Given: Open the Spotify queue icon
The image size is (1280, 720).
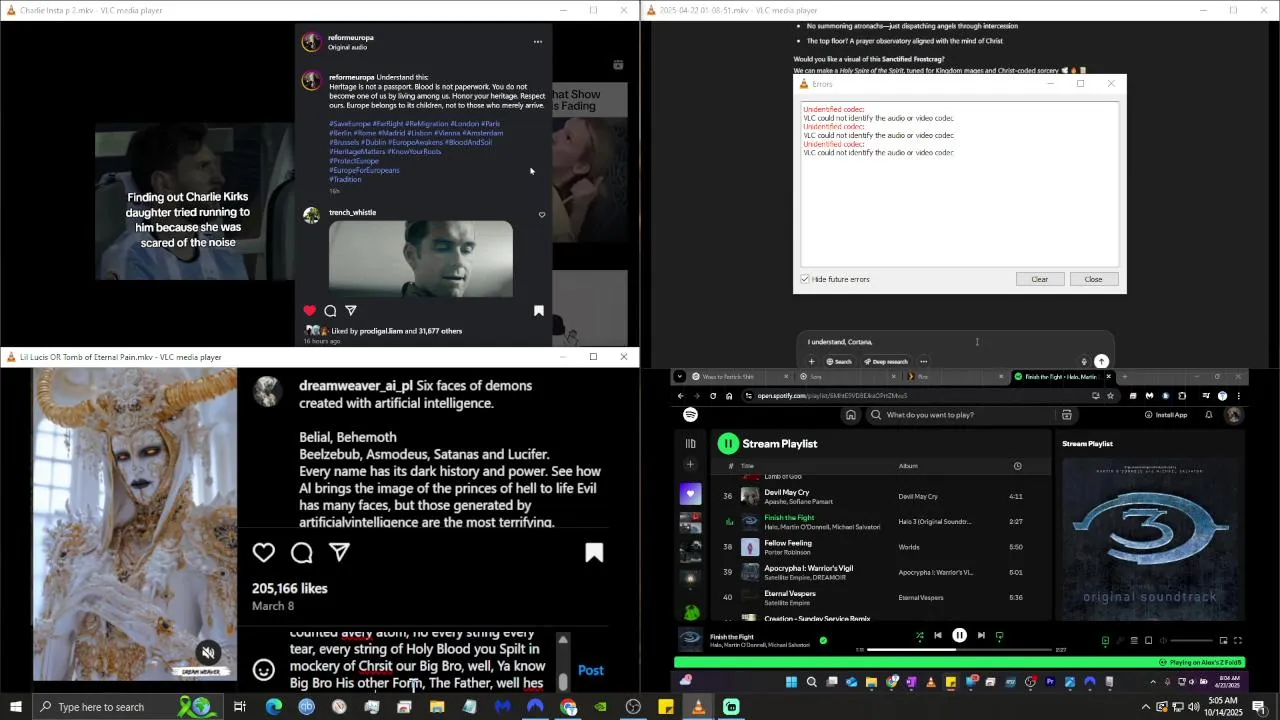Looking at the screenshot, I should (x=1134, y=640).
